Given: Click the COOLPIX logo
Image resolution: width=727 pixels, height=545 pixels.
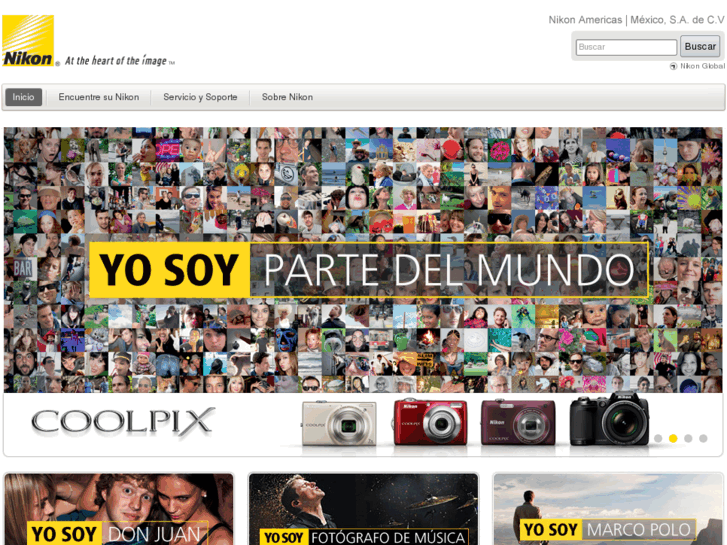Looking at the screenshot, I should 123,422.
